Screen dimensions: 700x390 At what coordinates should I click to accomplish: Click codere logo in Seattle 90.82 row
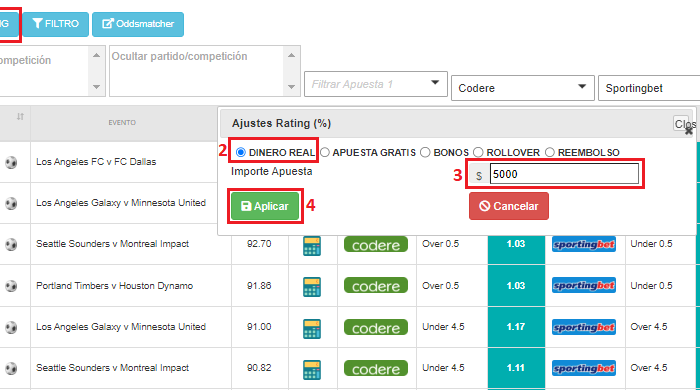point(376,369)
